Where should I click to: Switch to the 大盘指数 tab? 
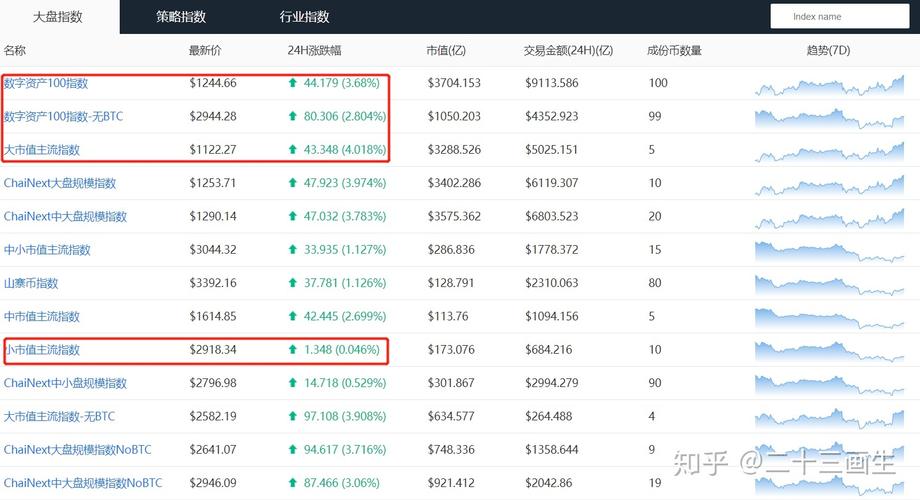pos(58,17)
